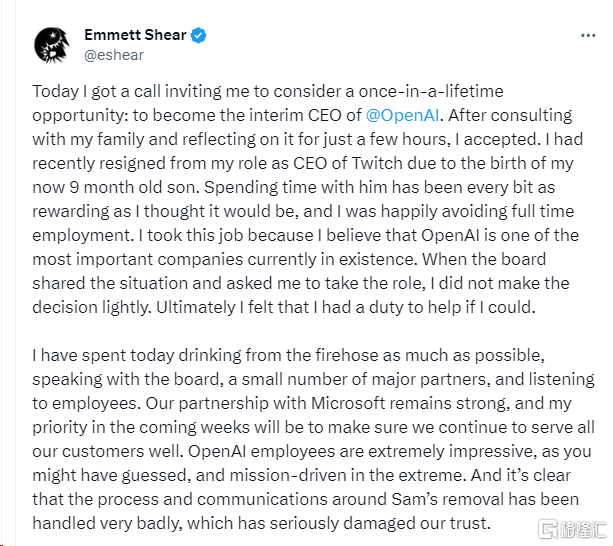The width and height of the screenshot is (613, 546).
Task: Click the watermark logo icon at bottom right
Action: [547, 529]
